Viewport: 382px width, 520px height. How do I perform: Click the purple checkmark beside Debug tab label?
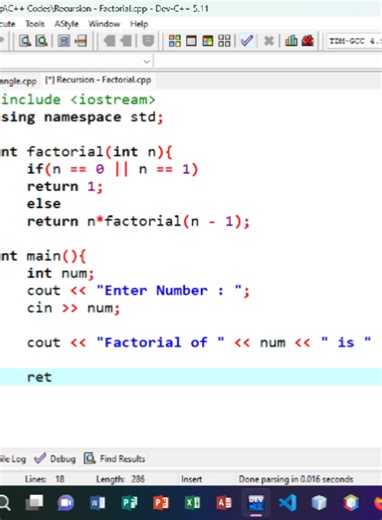tap(40, 459)
